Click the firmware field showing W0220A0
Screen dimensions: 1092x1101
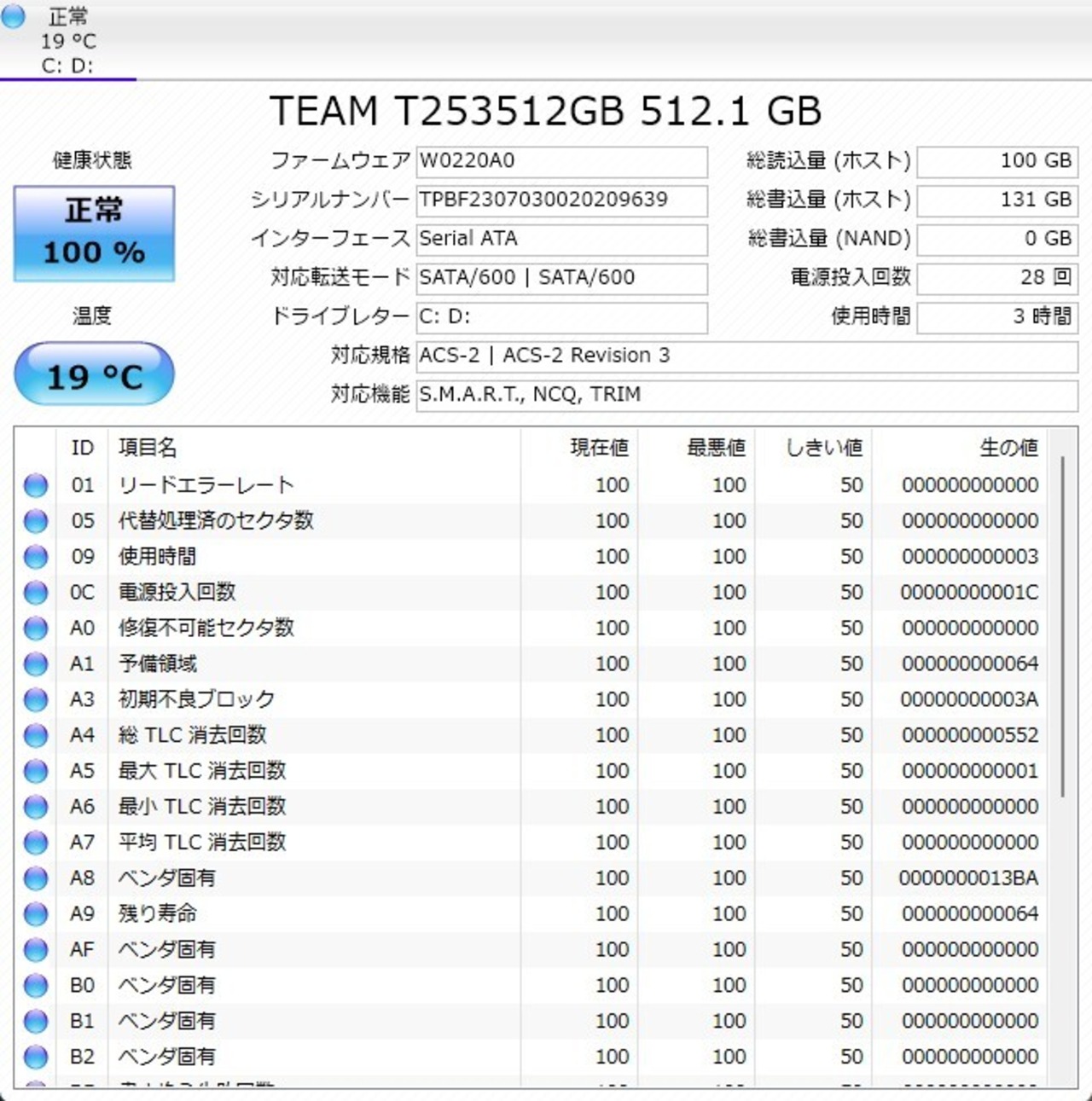point(561,161)
